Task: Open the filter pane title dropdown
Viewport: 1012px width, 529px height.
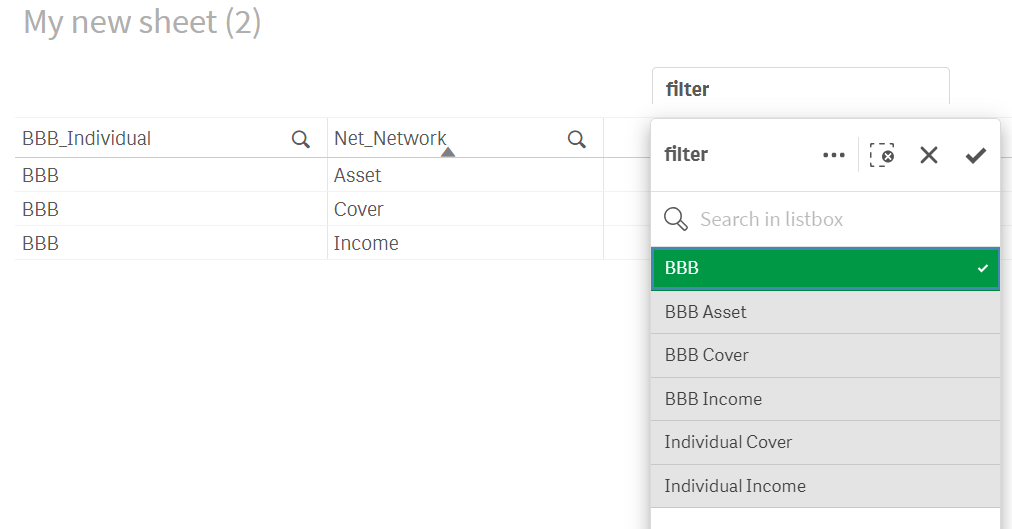Action: pyautogui.click(x=800, y=89)
